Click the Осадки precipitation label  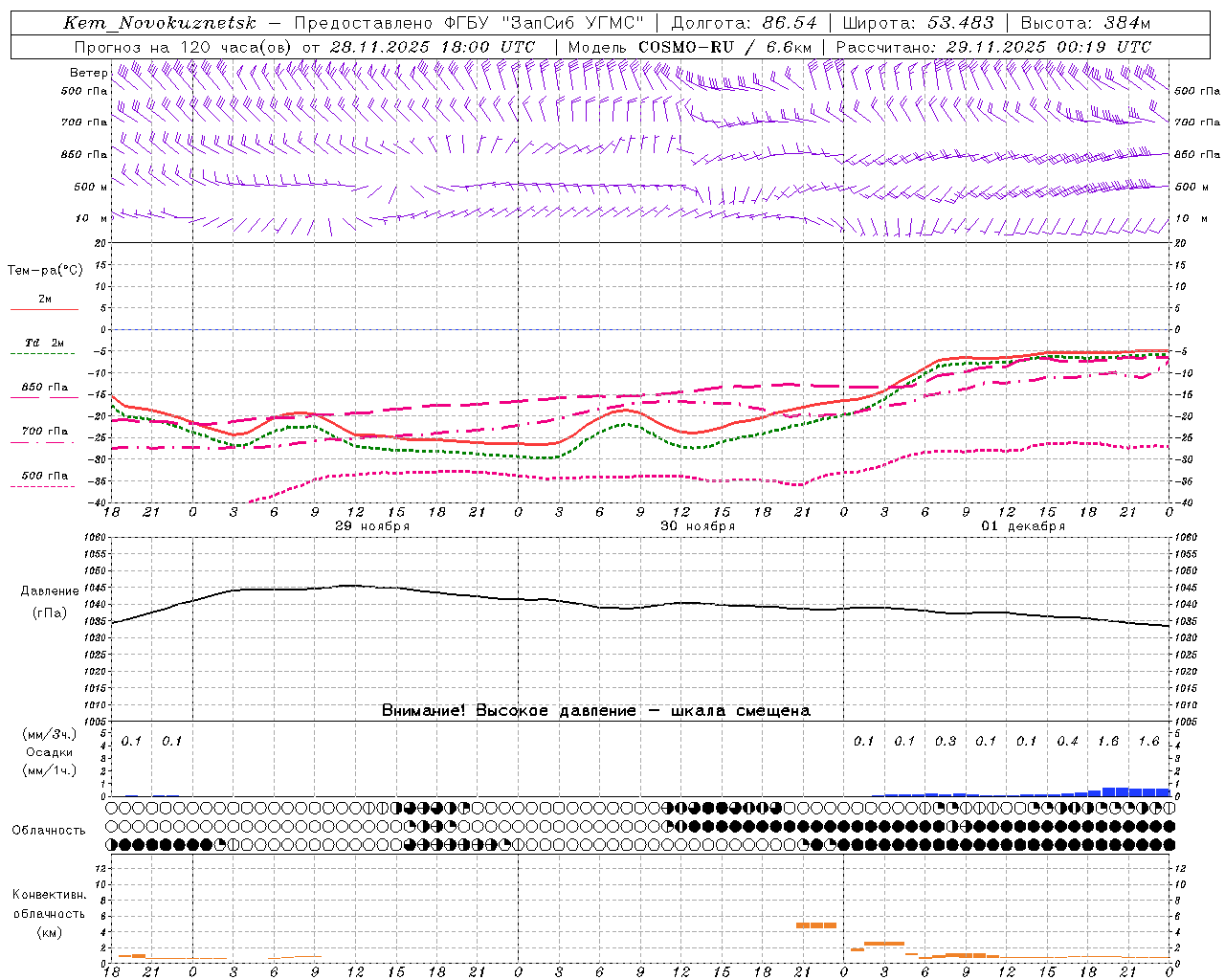point(49,752)
